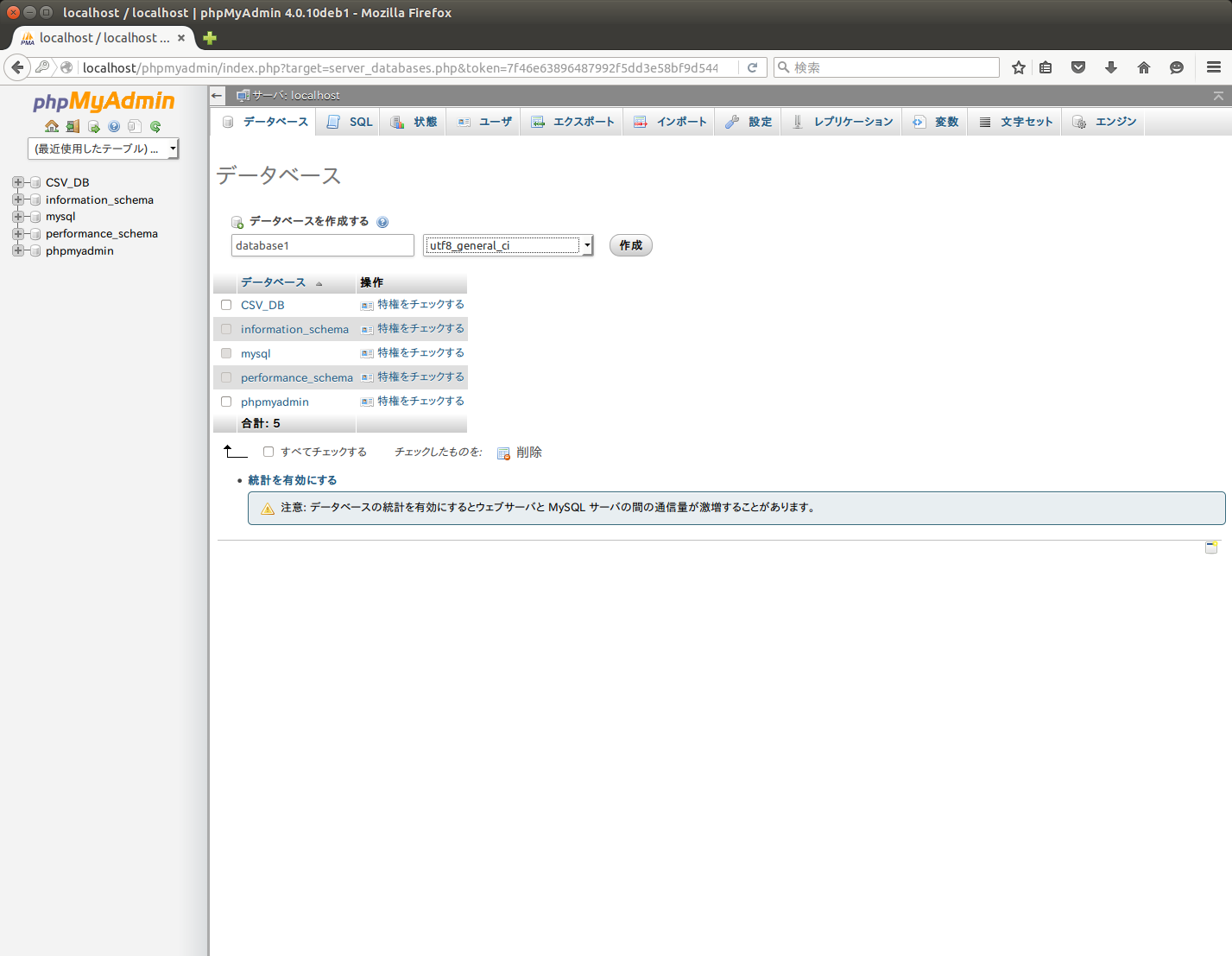Check the CSV_DB database checkbox

tap(226, 305)
